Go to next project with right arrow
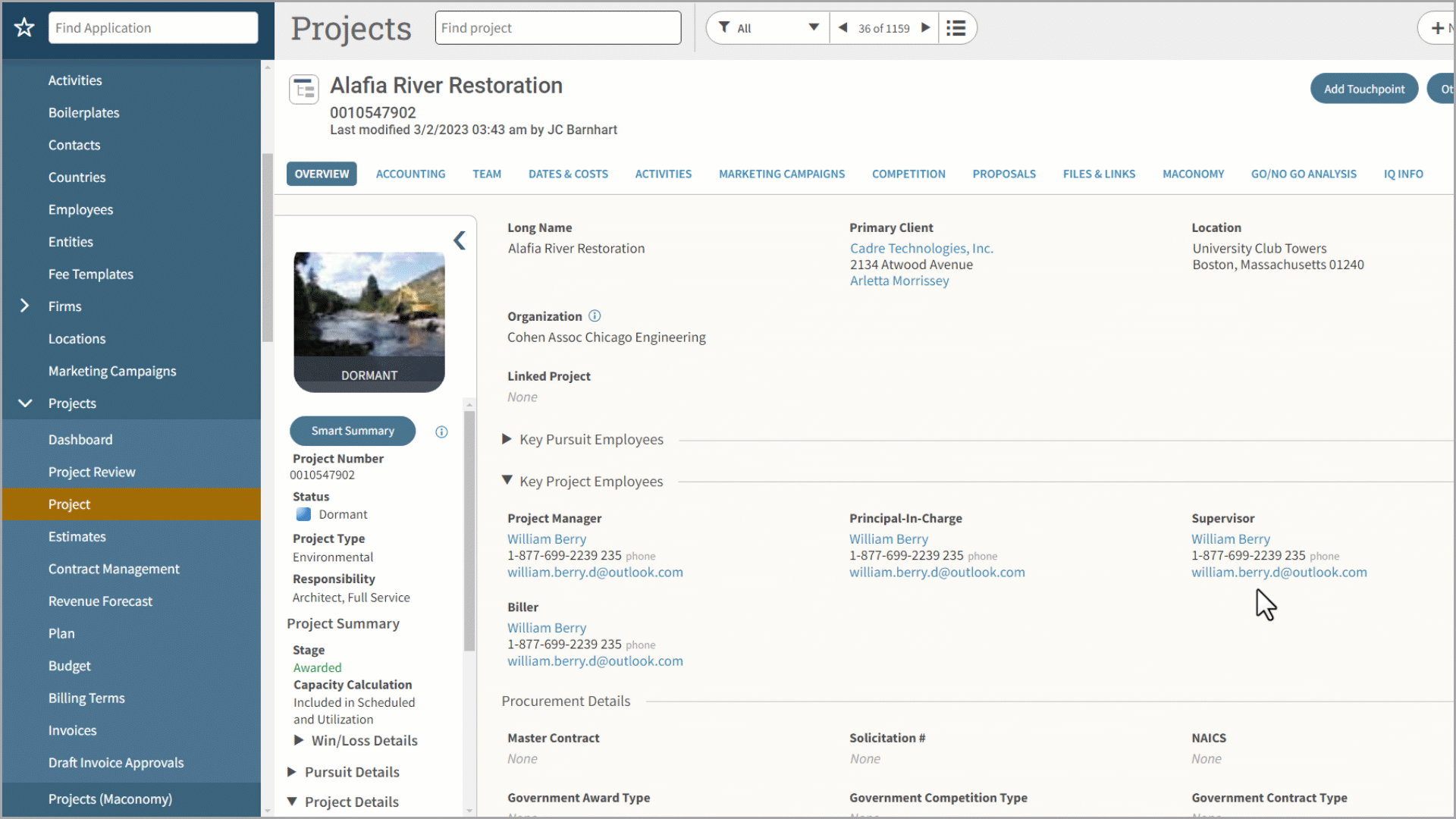The height and width of the screenshot is (819, 1456). 925,28
